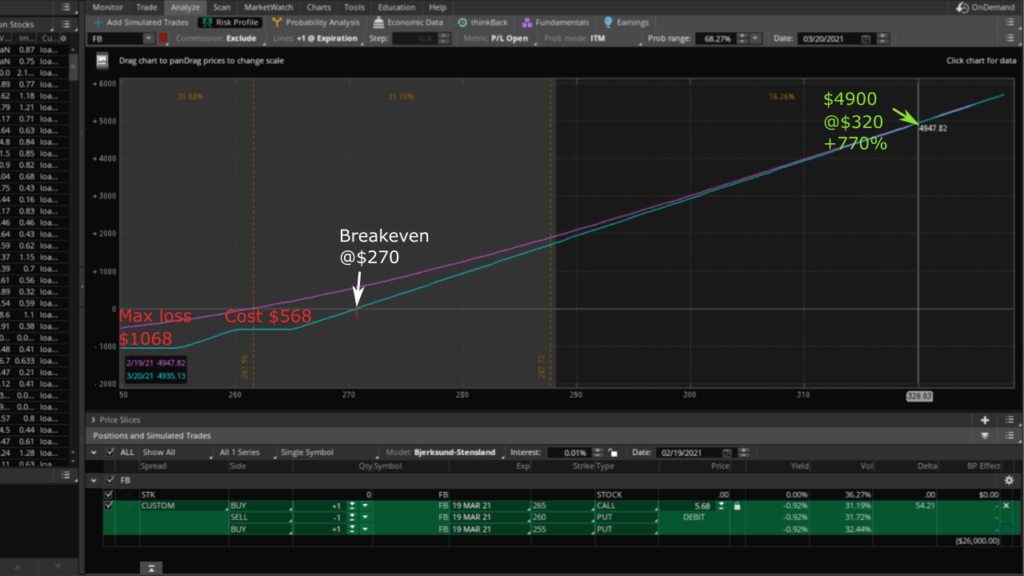Collapse the ALL positions group arrow
The image size is (1024, 576).
point(94,452)
